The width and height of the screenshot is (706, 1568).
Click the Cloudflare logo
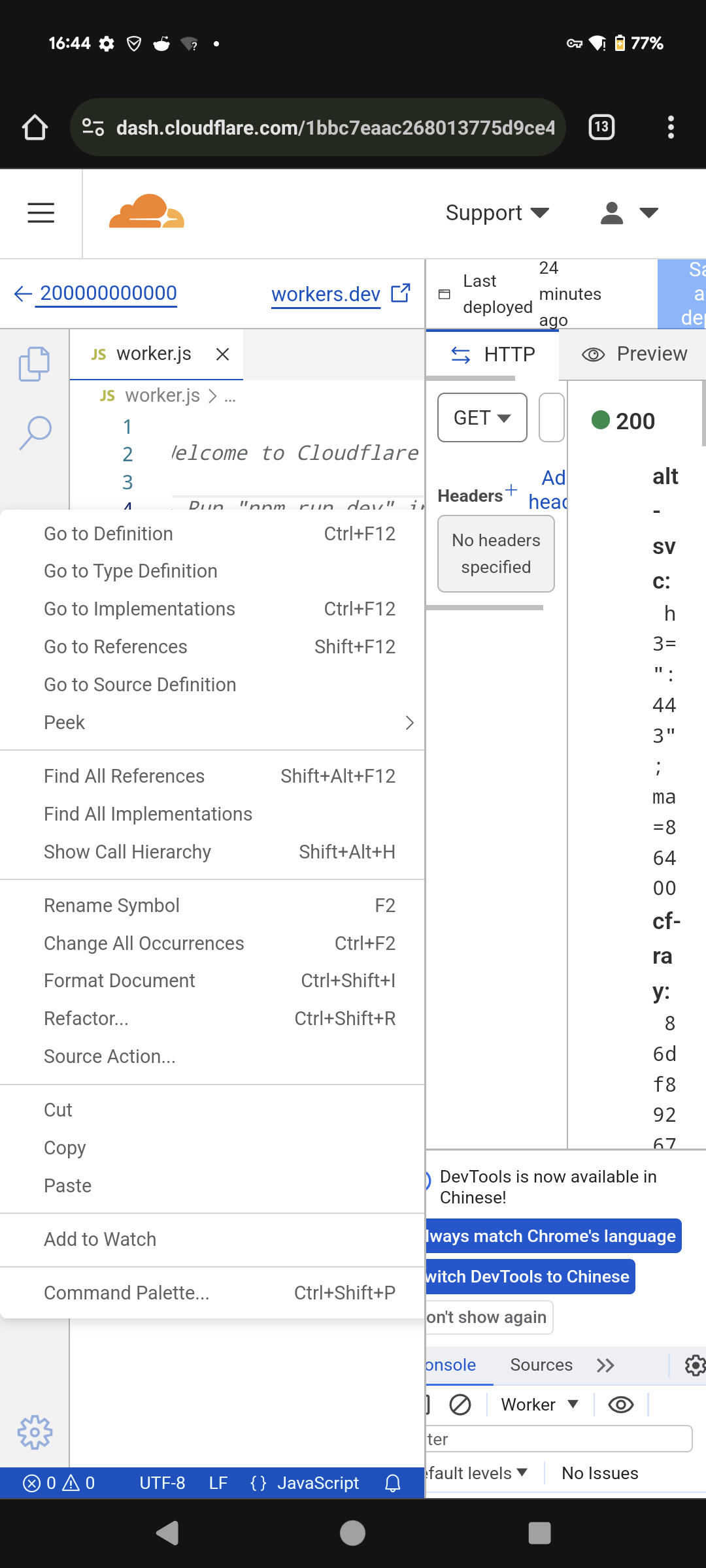click(146, 212)
